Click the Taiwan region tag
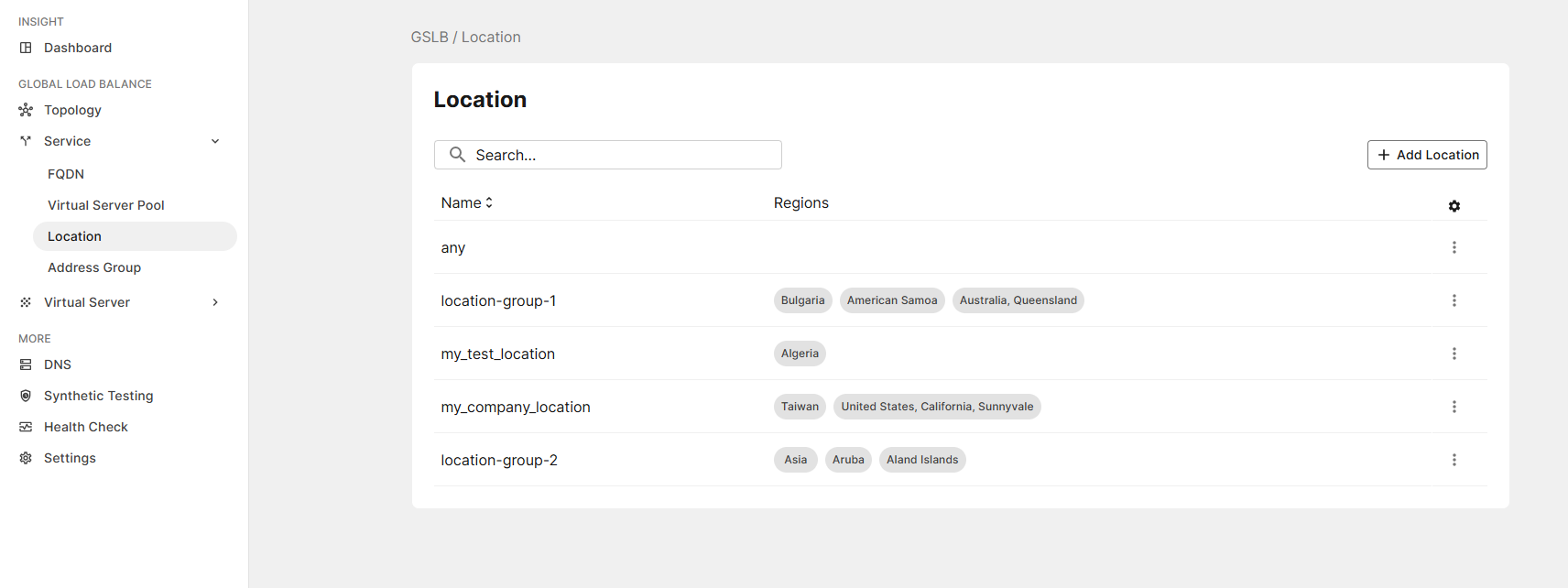Image resolution: width=1568 pixels, height=588 pixels. click(800, 407)
